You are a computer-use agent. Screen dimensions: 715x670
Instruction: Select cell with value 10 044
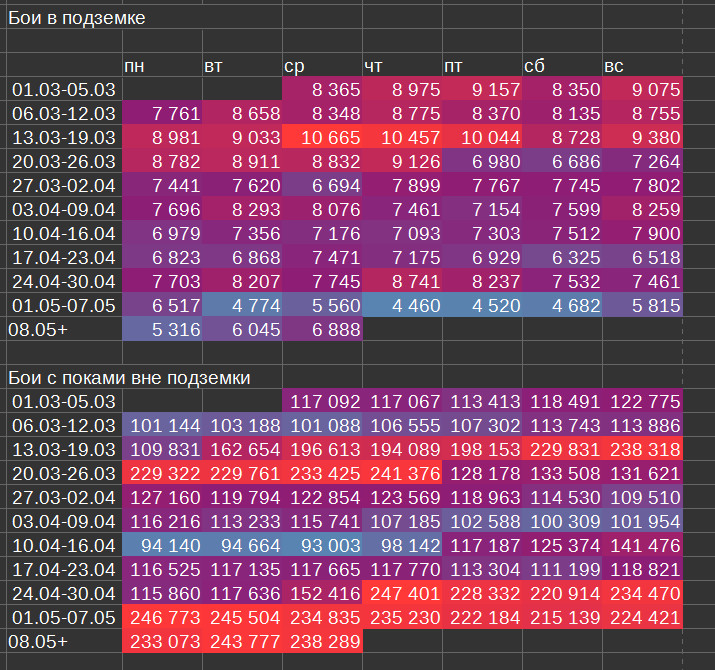point(482,137)
